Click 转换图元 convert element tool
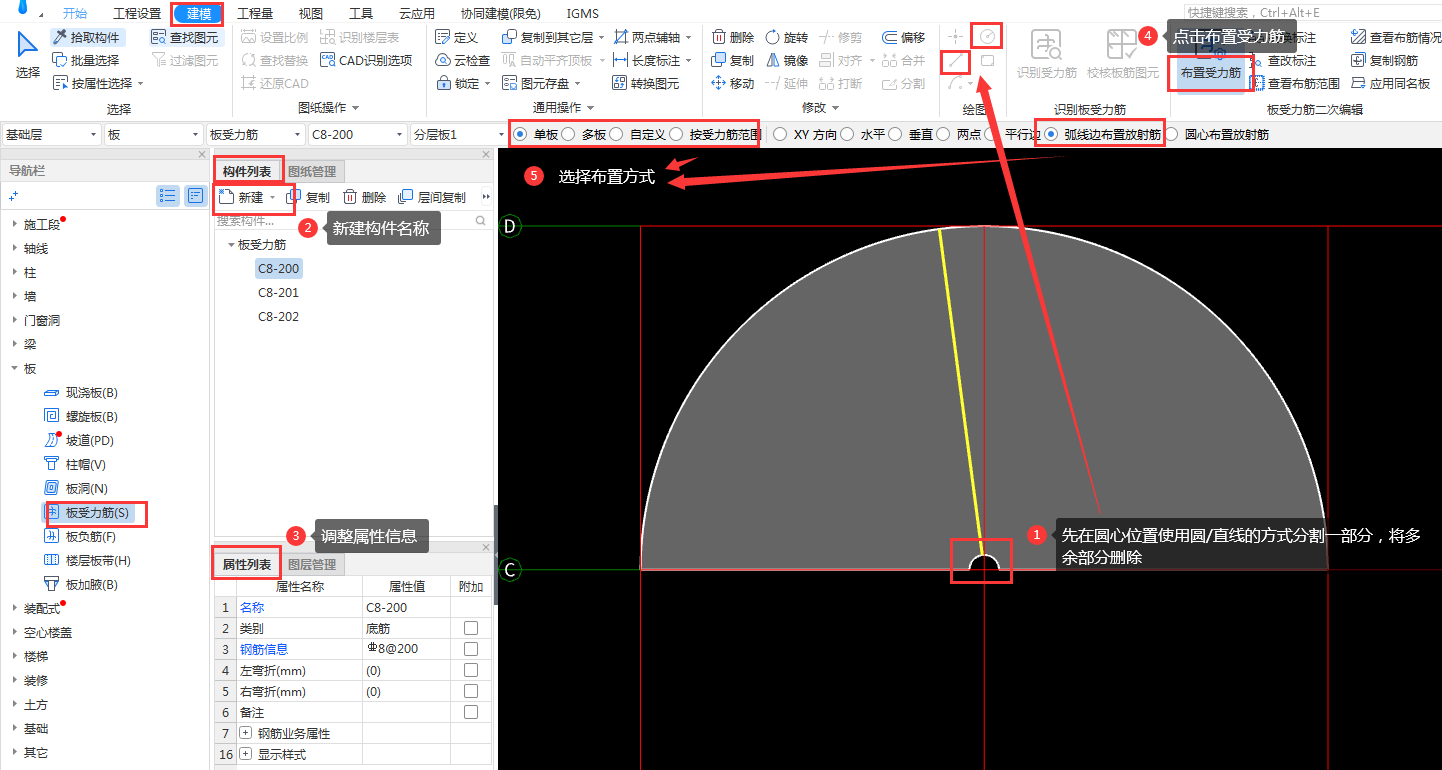Image resolution: width=1442 pixels, height=770 pixels. 646,83
